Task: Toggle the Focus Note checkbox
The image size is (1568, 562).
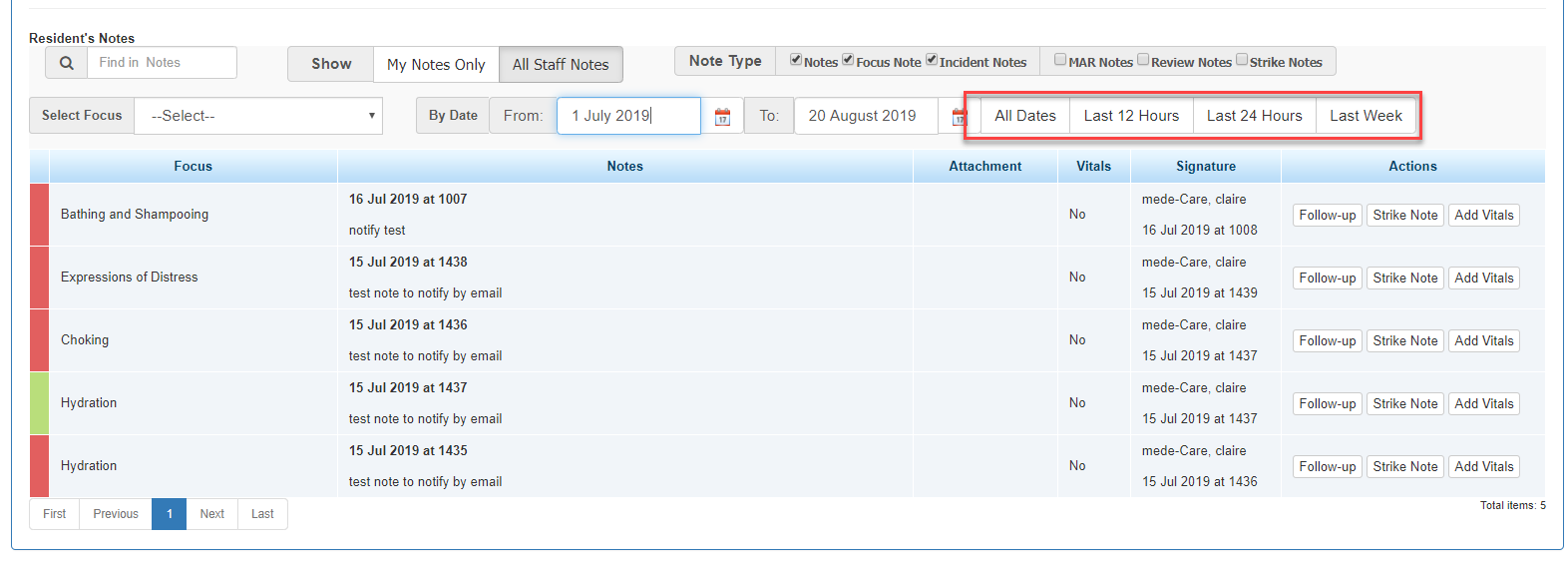Action: click(848, 60)
